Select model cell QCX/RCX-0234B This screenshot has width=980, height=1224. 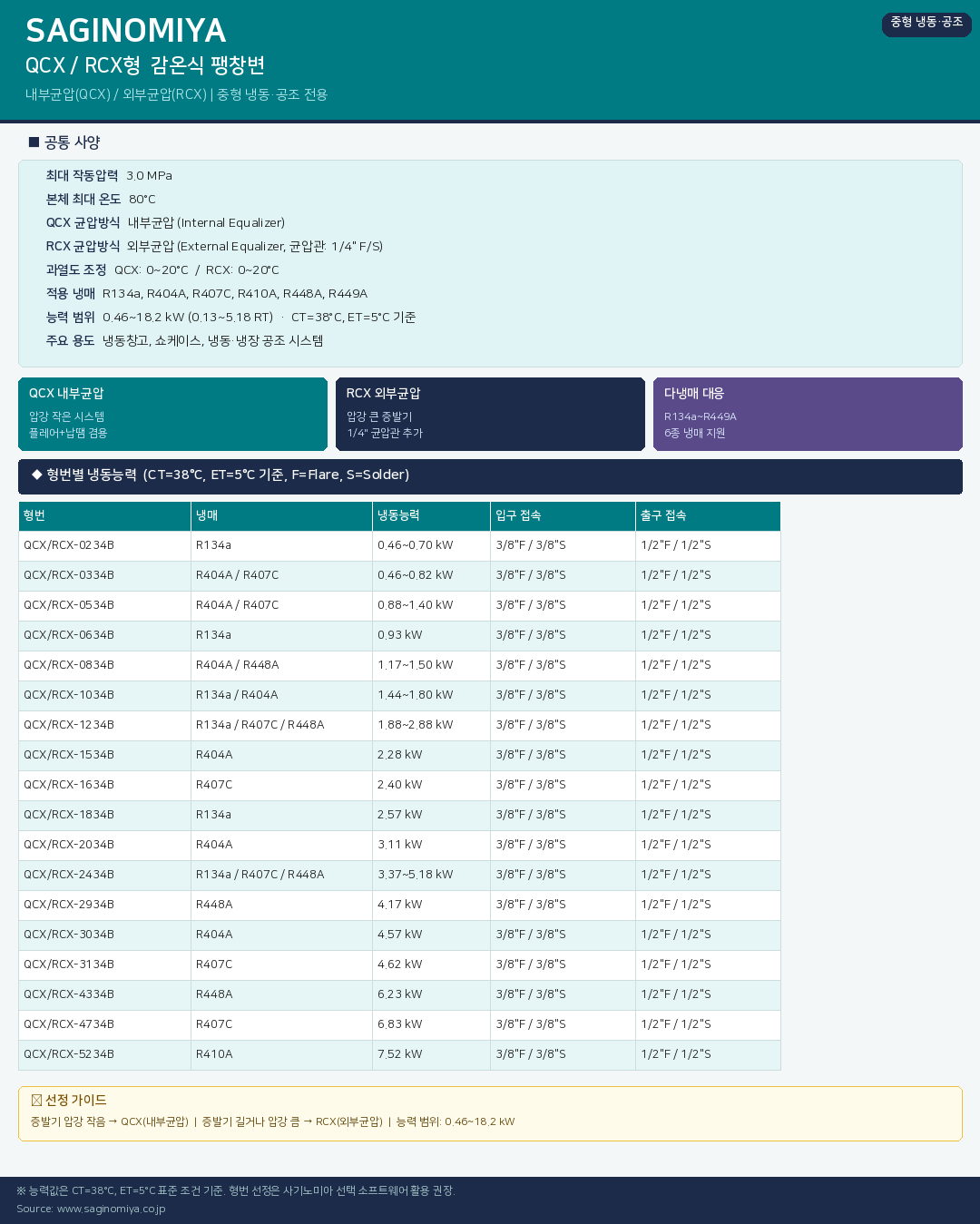click(x=104, y=545)
